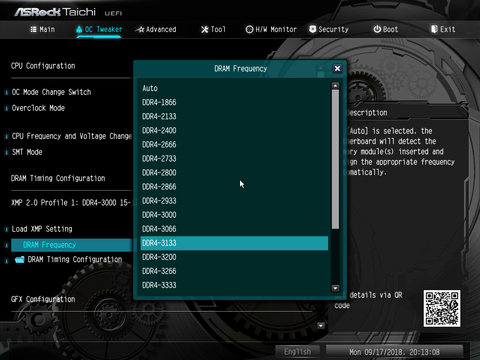Select DDR4-1866 frequency
Image resolution: width=480 pixels, height=360 pixels.
point(234,102)
